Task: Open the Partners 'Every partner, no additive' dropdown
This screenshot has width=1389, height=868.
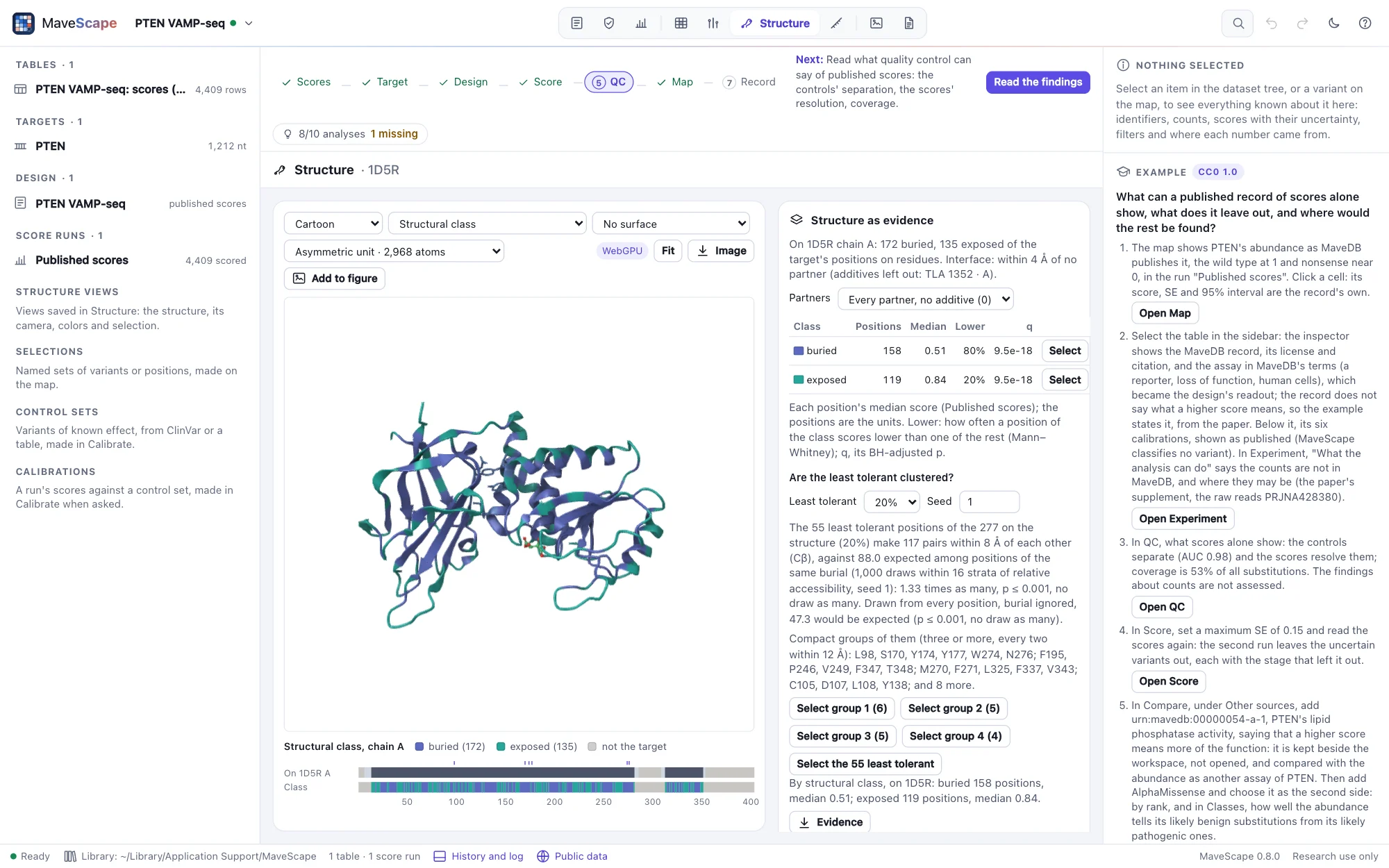Action: [926, 299]
